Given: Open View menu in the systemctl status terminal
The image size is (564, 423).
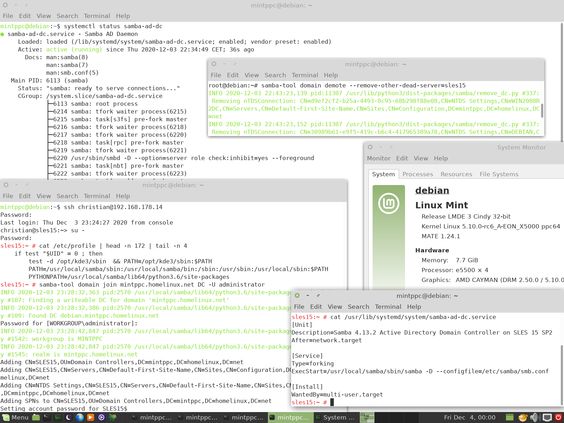Looking at the screenshot, I should point(44,16).
